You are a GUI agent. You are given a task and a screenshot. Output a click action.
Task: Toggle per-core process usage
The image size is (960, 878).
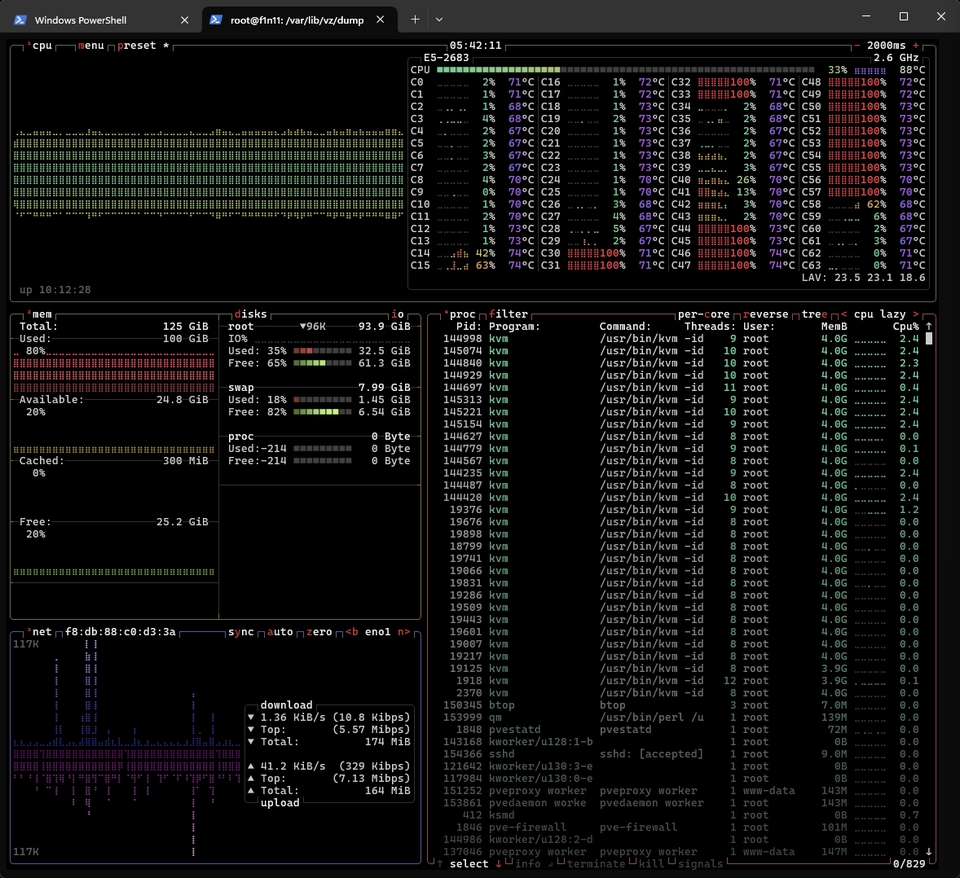(703, 315)
